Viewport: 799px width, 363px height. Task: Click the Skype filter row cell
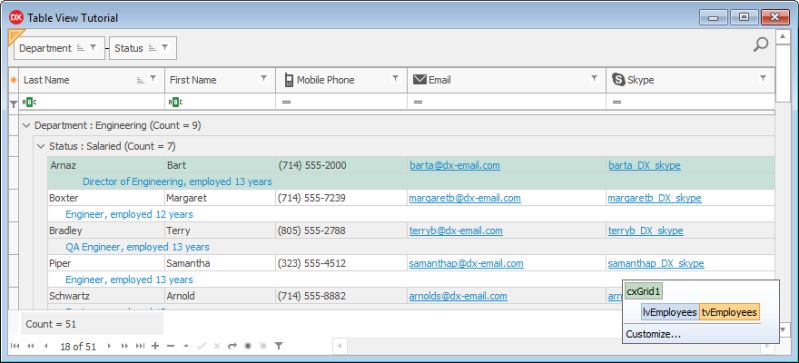tap(690, 102)
